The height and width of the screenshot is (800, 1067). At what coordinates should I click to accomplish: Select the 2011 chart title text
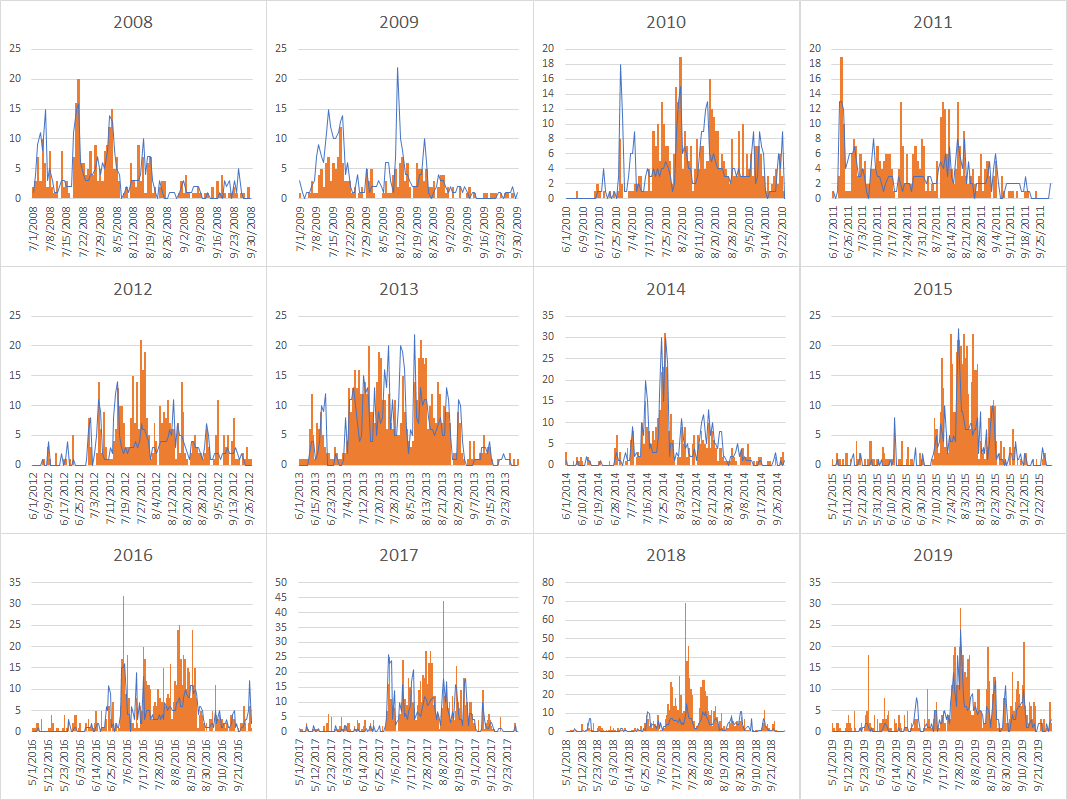pyautogui.click(x=932, y=22)
